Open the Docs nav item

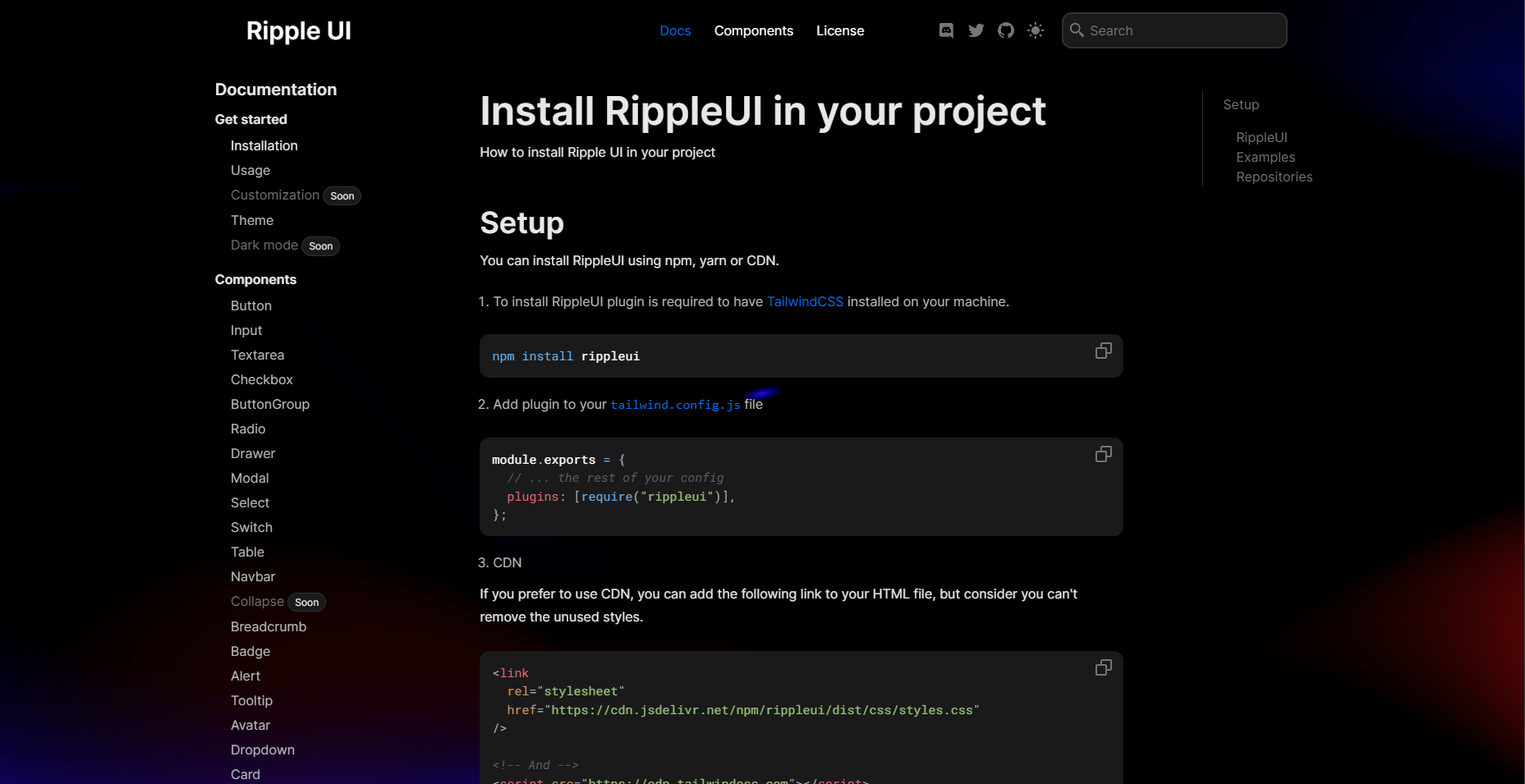(x=675, y=30)
